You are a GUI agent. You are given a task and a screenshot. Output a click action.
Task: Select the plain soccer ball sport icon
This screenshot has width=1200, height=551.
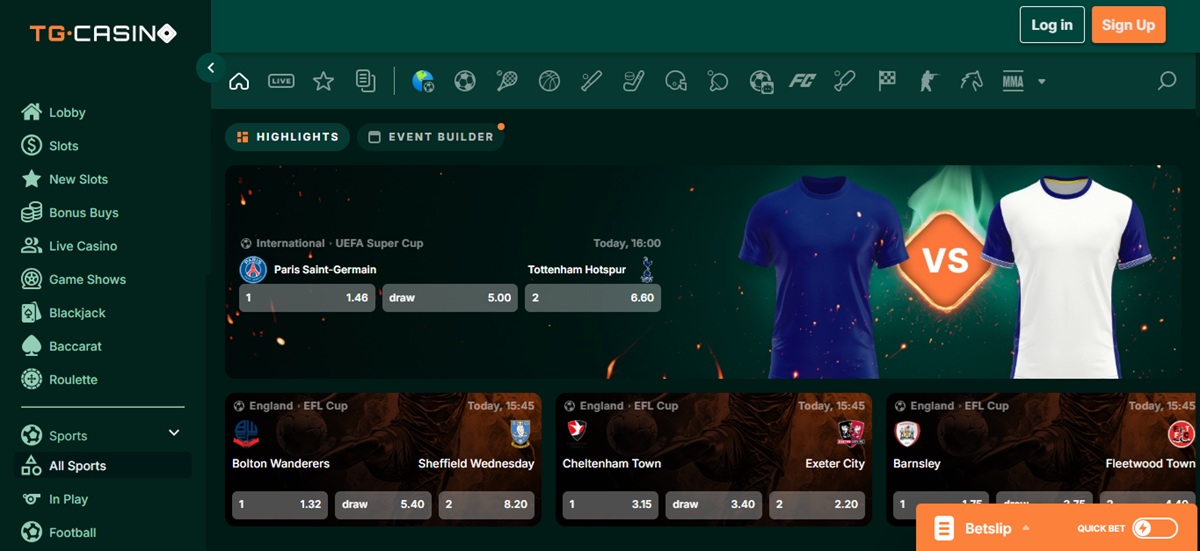pos(465,81)
